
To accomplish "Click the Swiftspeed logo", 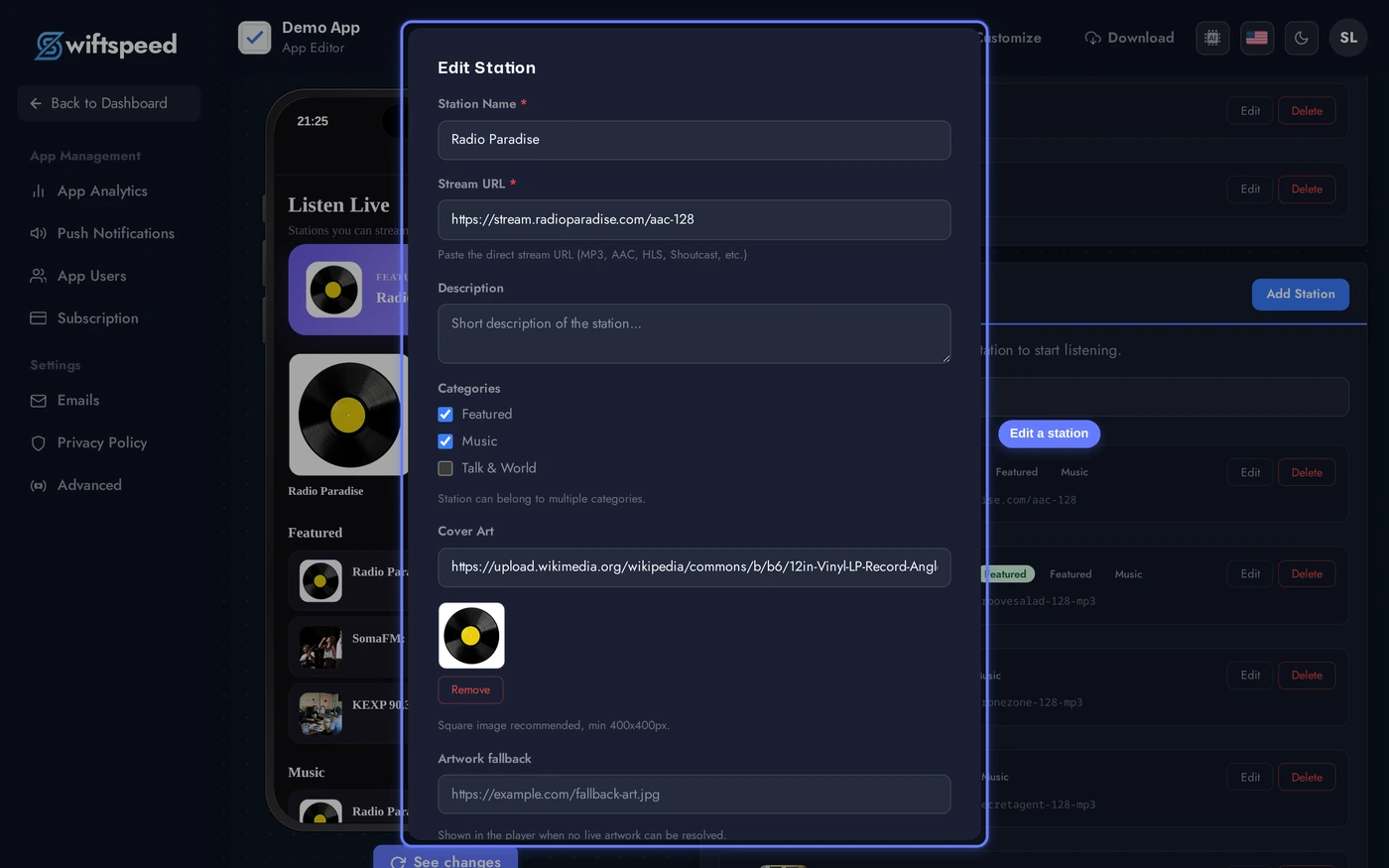I will point(106,45).
